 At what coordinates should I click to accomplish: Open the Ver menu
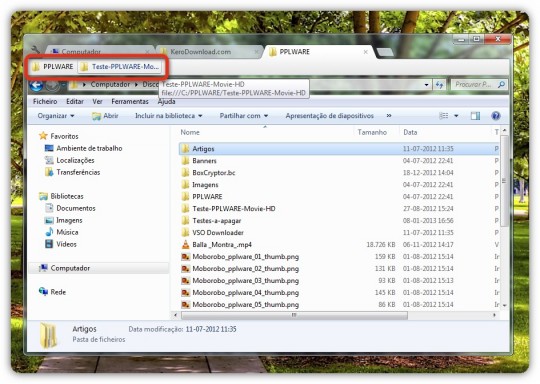97,102
